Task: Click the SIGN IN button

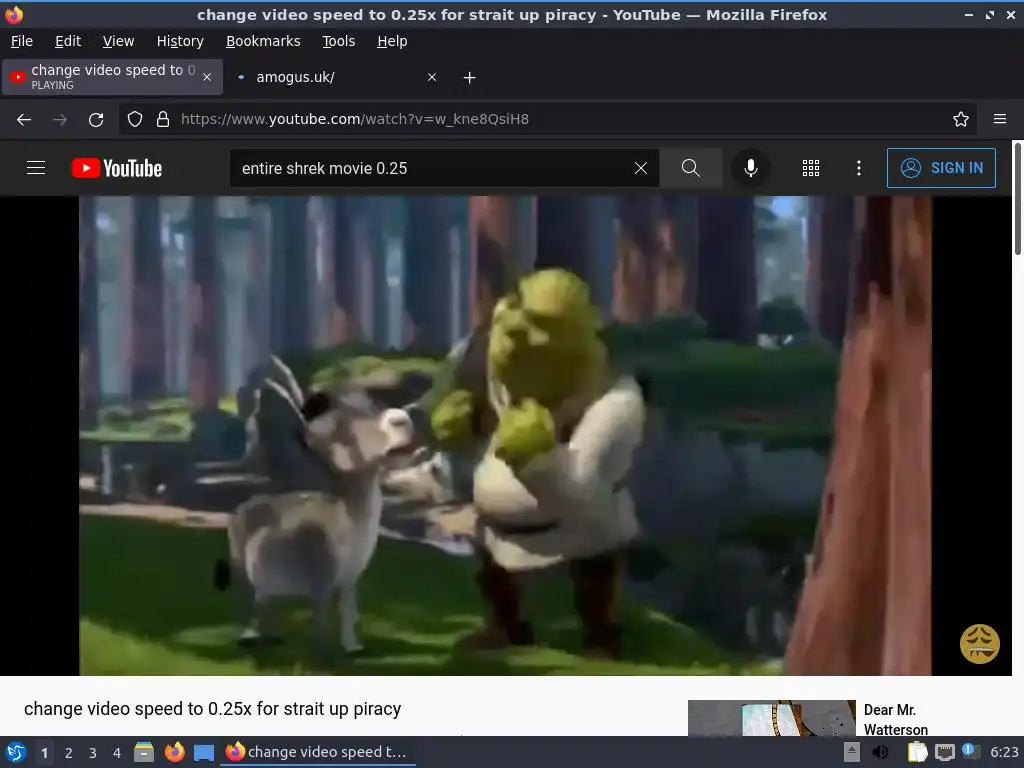Action: 941,168
